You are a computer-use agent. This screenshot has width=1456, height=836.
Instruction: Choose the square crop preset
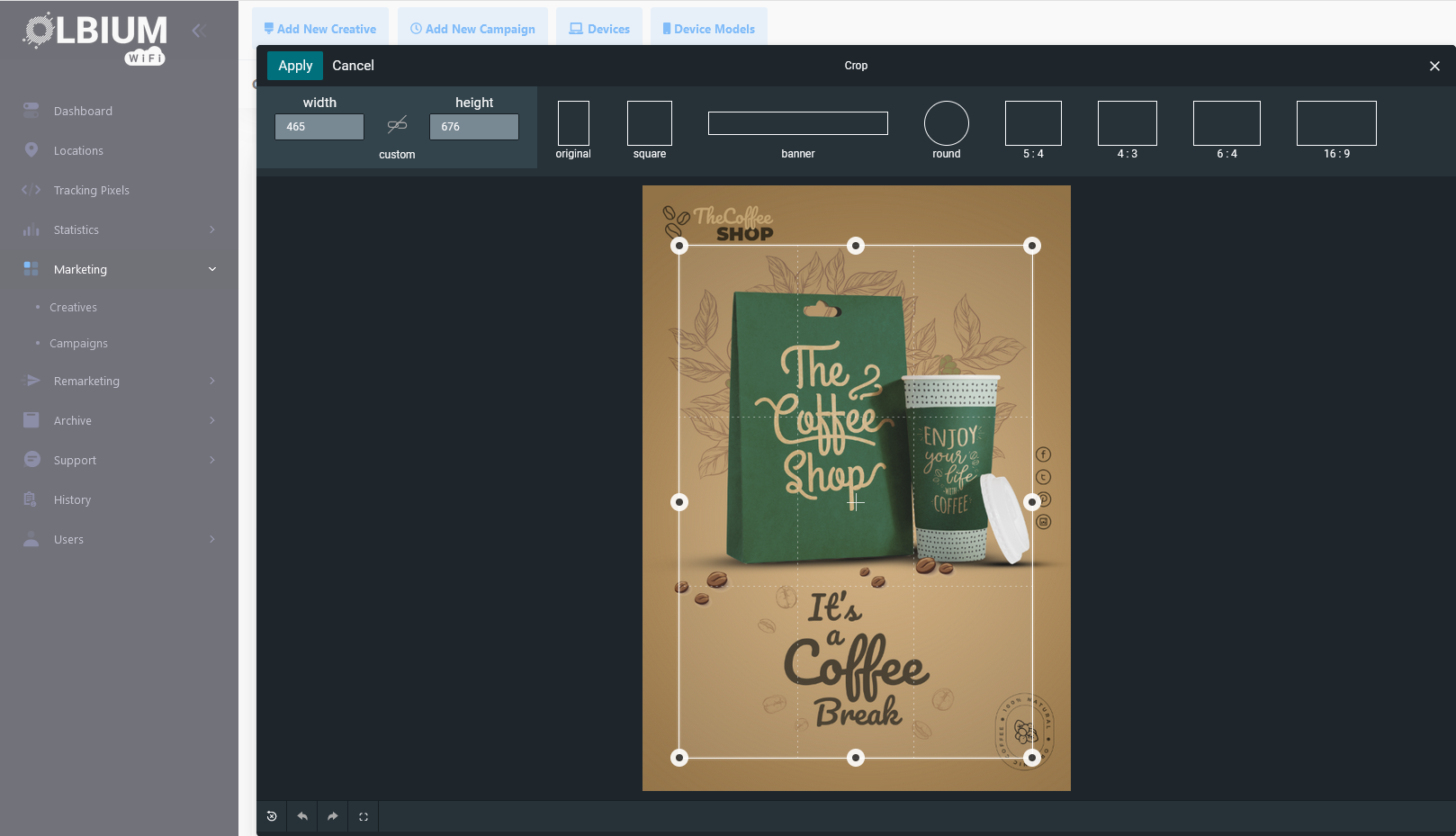tap(649, 124)
